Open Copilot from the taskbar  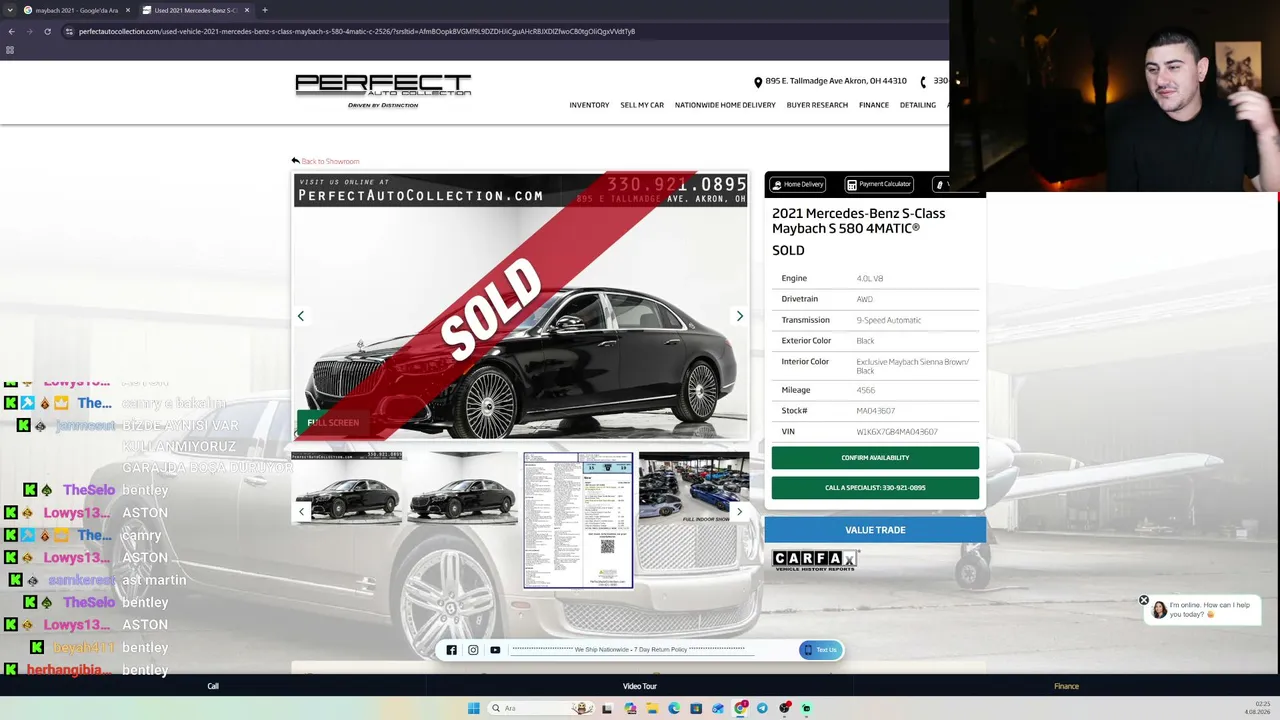[630, 708]
